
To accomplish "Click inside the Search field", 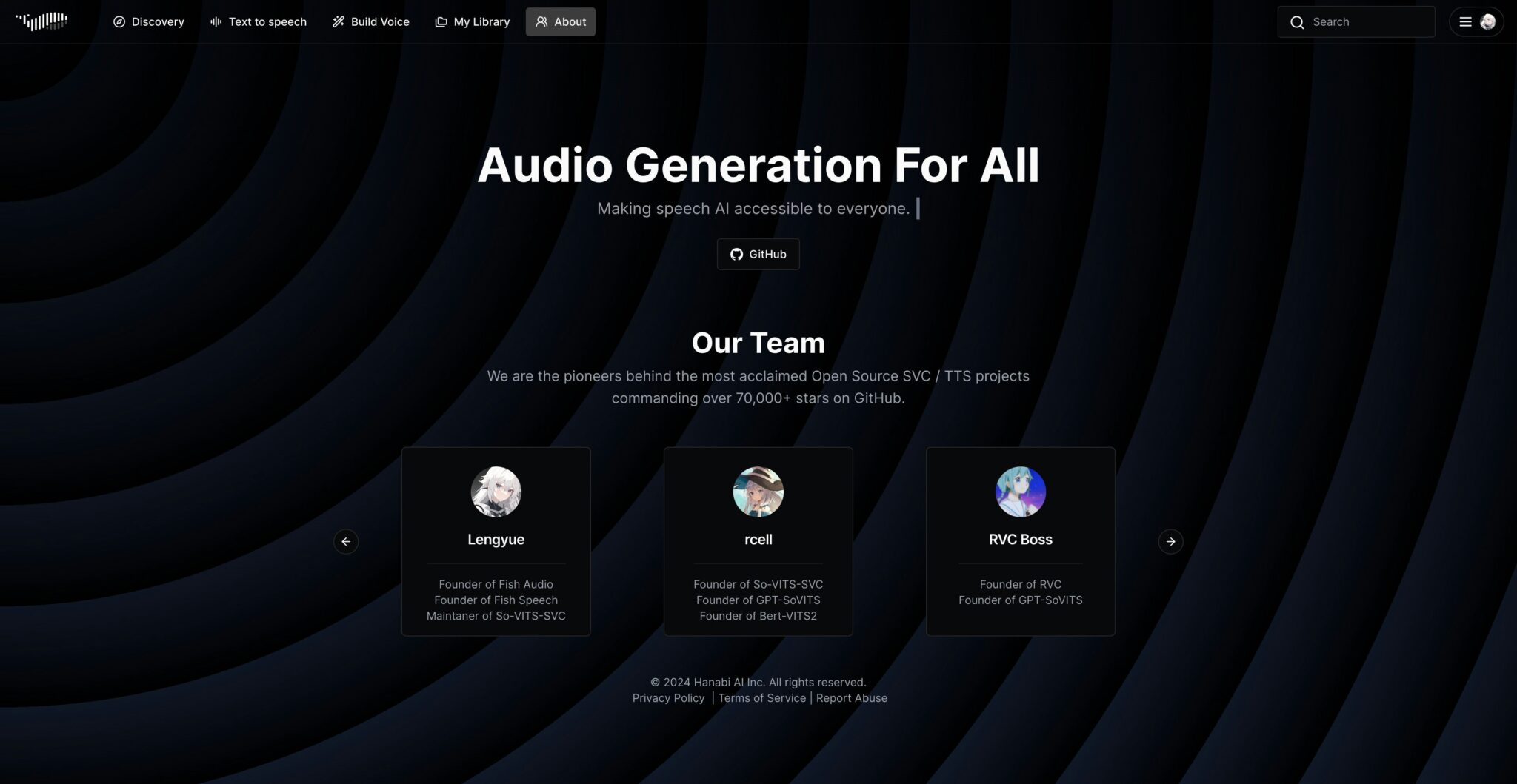I will click(1363, 22).
